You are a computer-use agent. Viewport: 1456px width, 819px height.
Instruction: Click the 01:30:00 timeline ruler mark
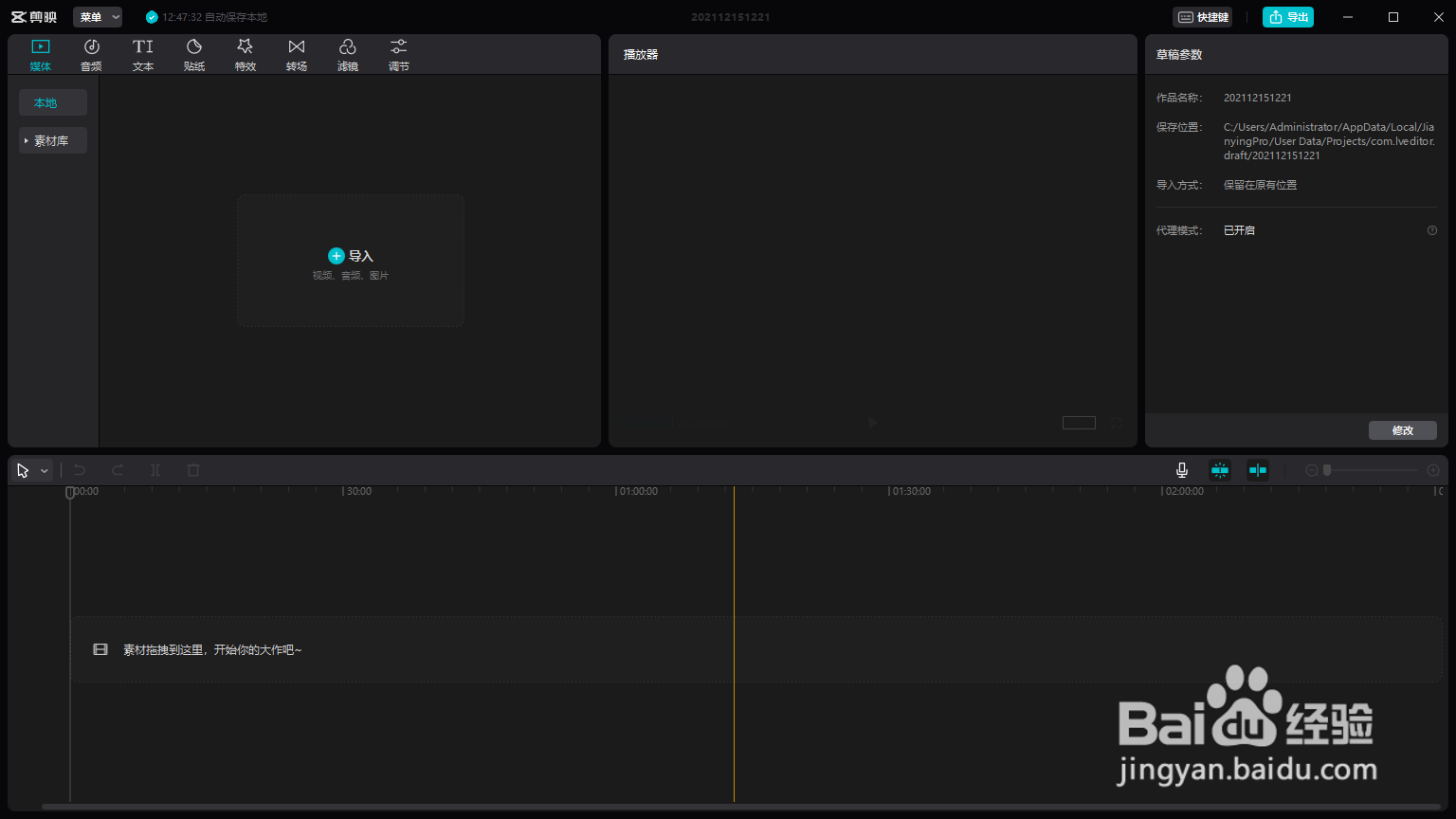pyautogui.click(x=911, y=491)
